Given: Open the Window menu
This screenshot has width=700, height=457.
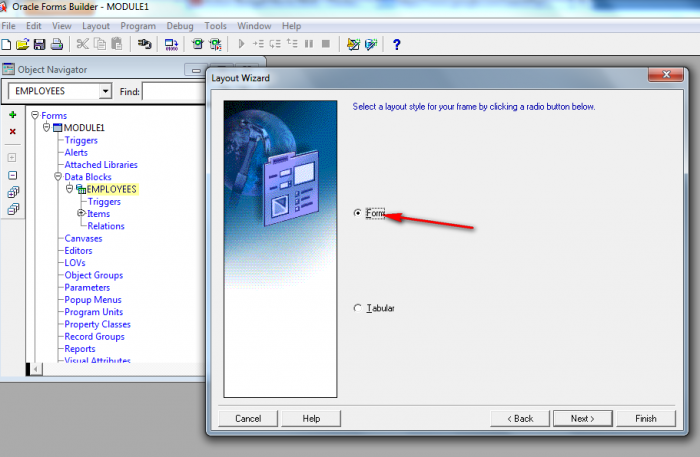Looking at the screenshot, I should 254,26.
